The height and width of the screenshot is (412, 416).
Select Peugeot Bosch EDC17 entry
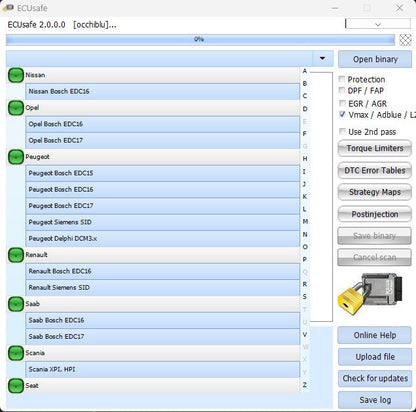click(x=162, y=206)
